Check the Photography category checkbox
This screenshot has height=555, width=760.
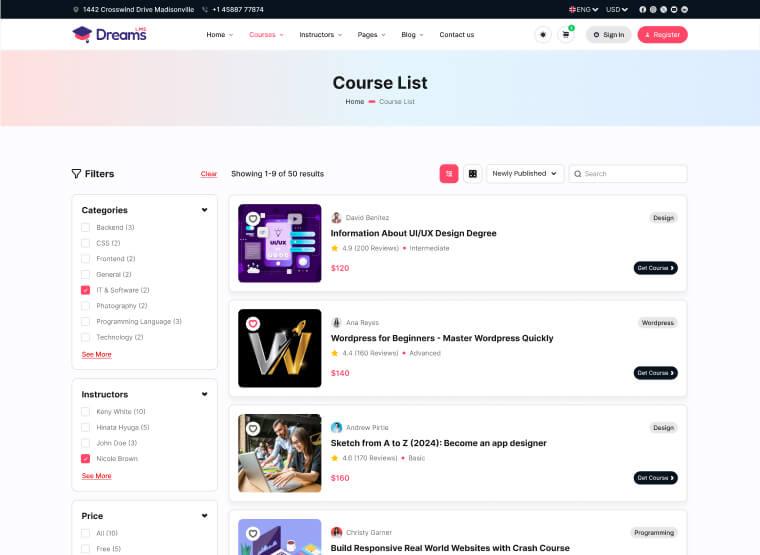click(x=85, y=306)
